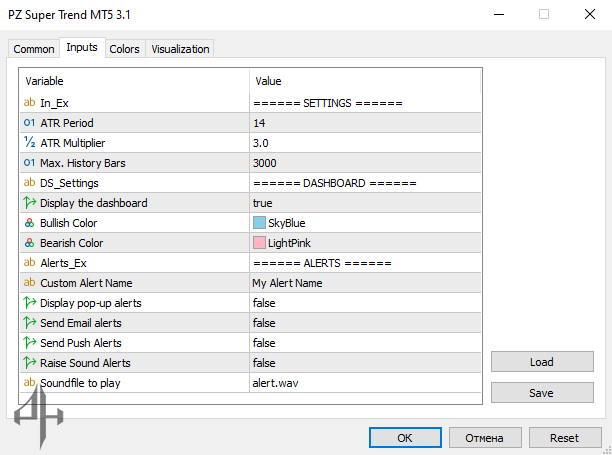Screen dimensions: 612x455
Task: Toggle the Send Push Alerts false value
Action: pyautogui.click(x=264, y=343)
